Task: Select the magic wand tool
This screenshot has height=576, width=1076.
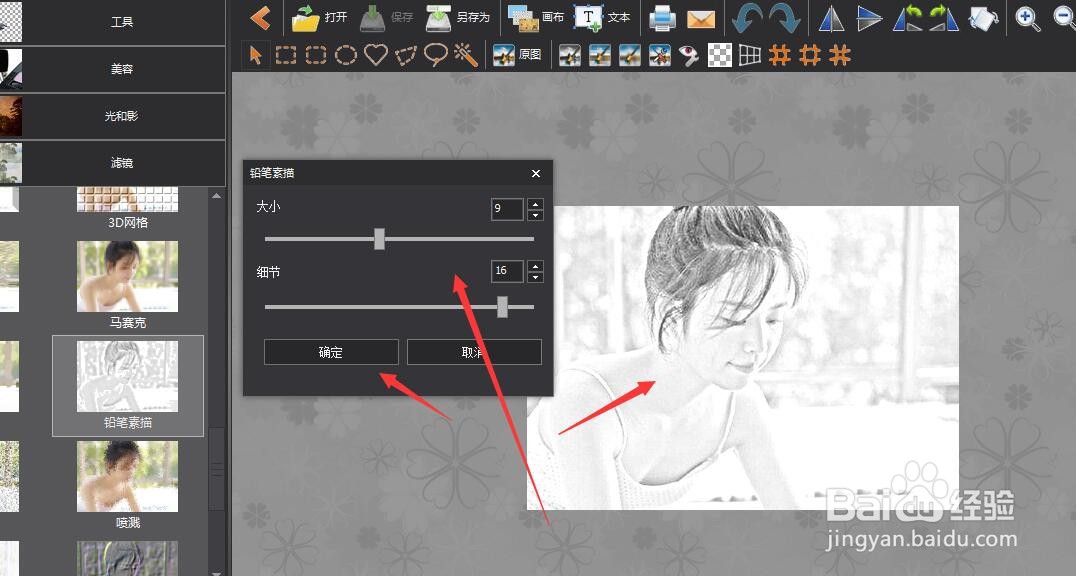Action: click(x=466, y=55)
